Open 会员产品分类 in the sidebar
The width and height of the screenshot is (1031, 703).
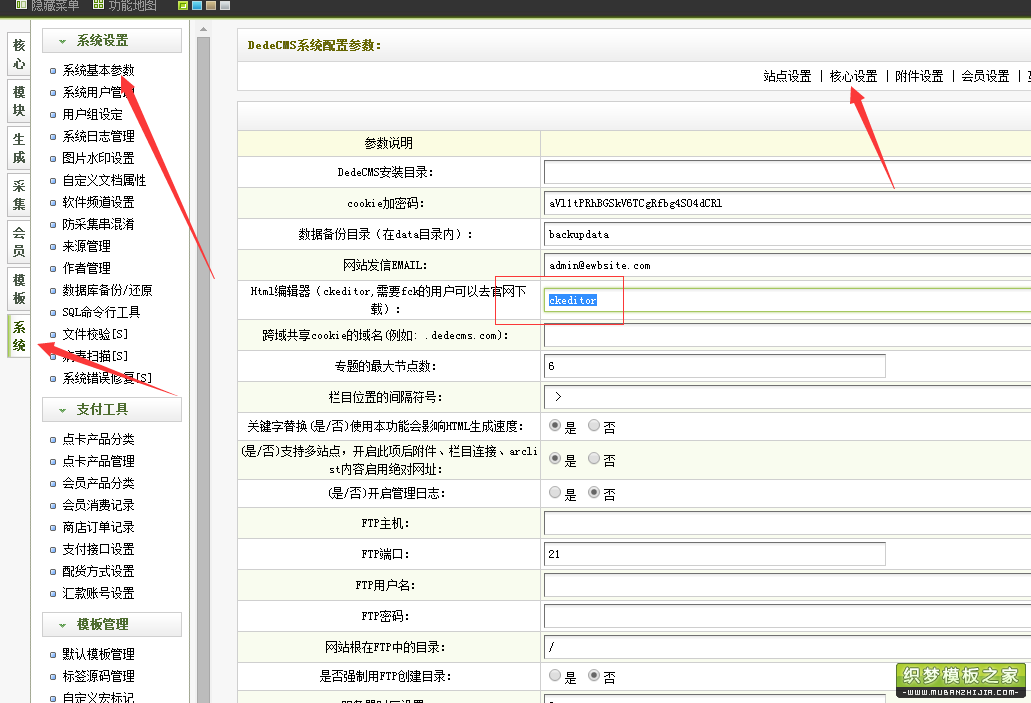tap(99, 483)
